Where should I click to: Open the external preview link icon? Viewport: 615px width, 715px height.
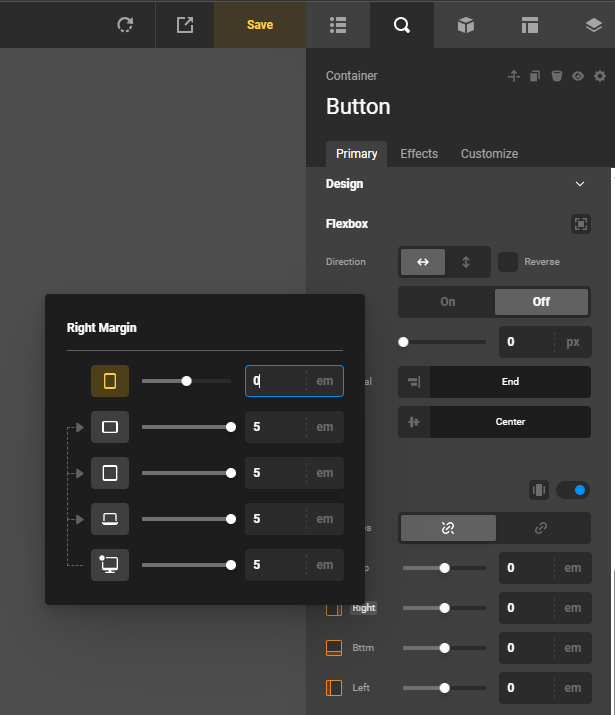tap(185, 25)
